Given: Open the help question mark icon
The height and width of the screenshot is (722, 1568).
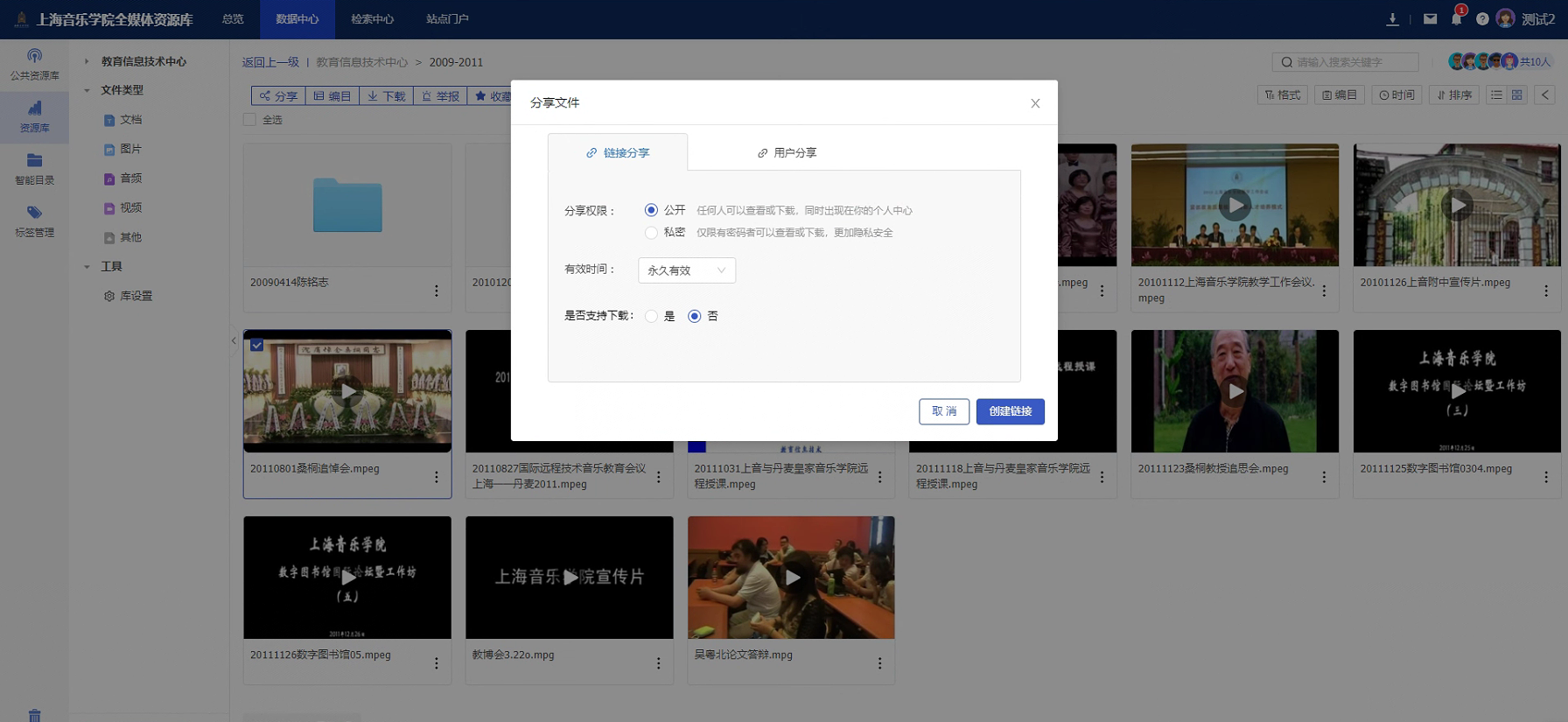Looking at the screenshot, I should pos(1481,19).
